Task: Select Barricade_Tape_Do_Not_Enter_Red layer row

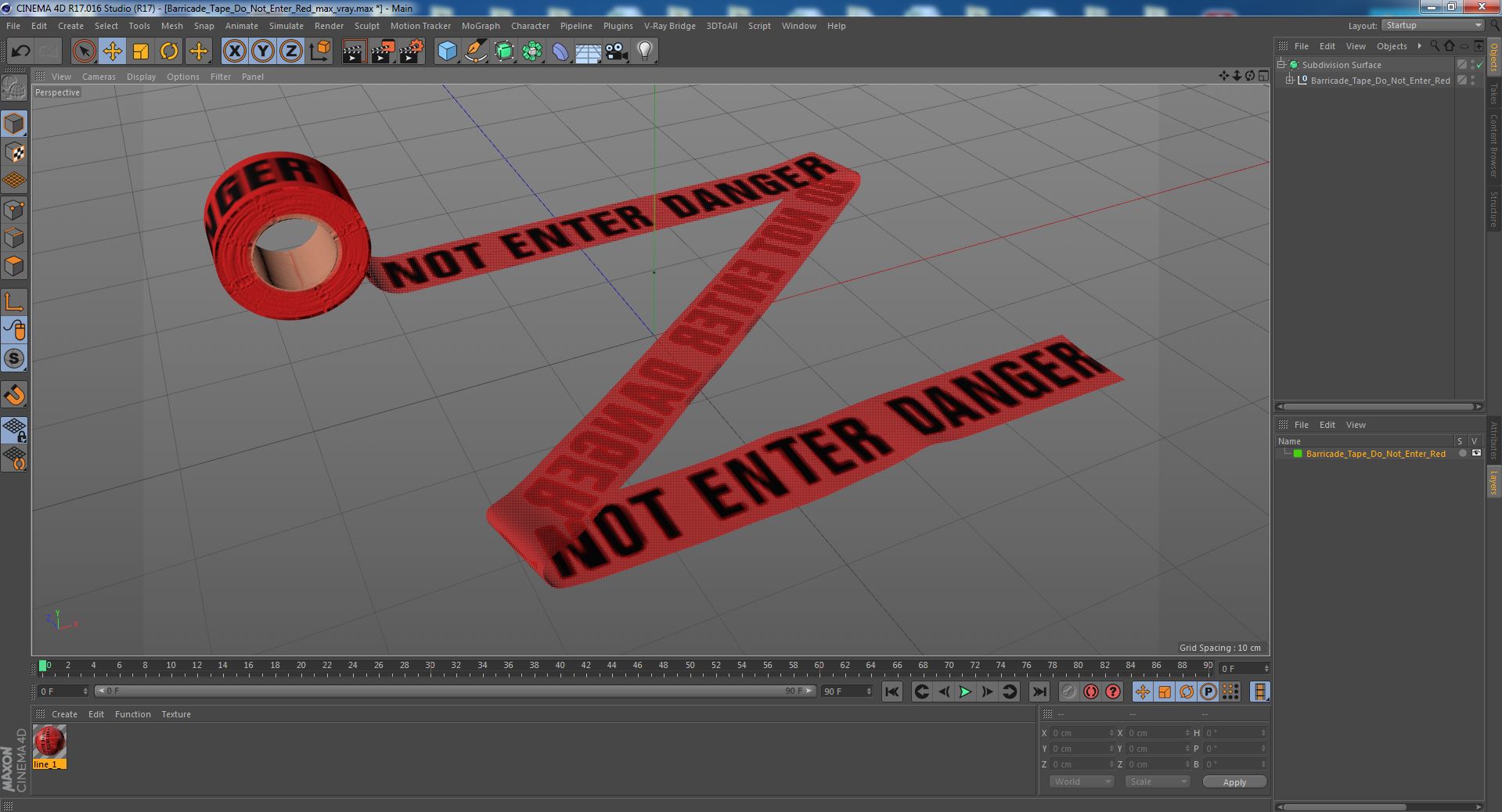Action: tap(1380, 454)
